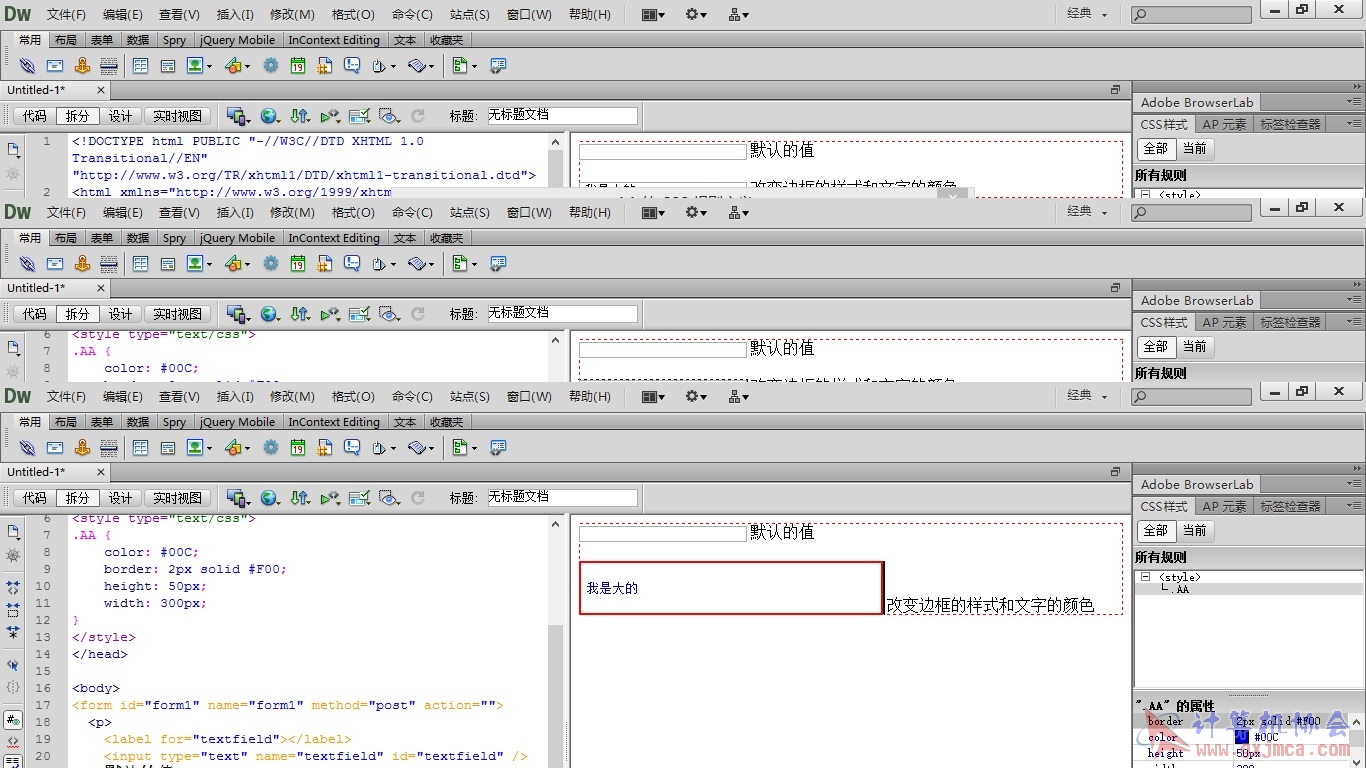Screen dimensions: 1366x768
Task: Open 修改(M) menu in top window
Action: click(x=292, y=14)
